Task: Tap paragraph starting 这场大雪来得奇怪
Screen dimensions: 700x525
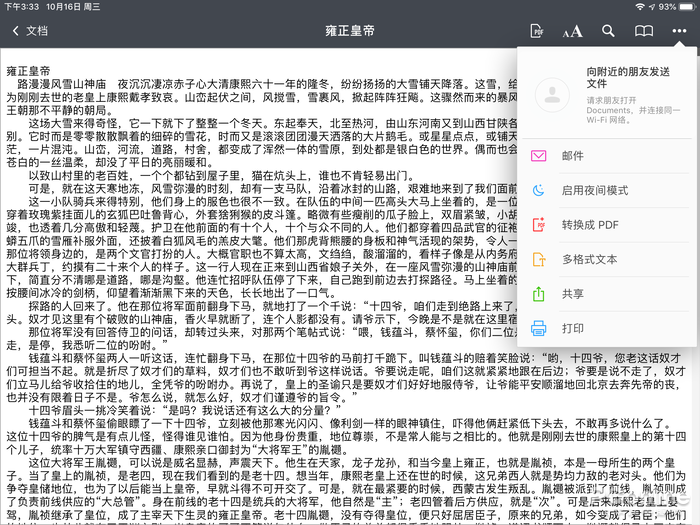Action: (x=262, y=143)
